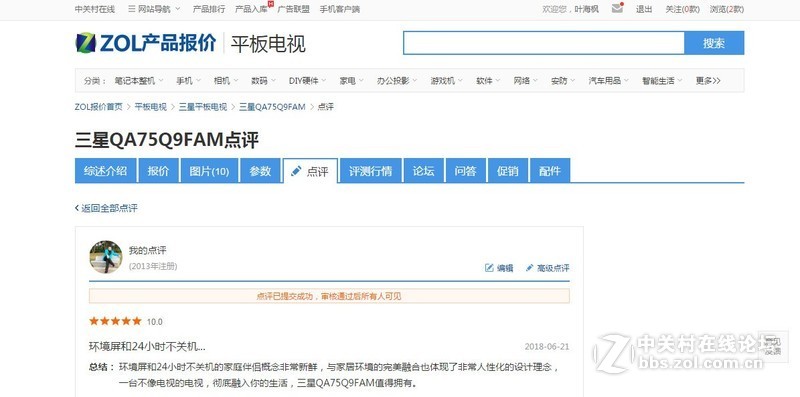
Task: Expand the 数码 category dropdown
Action: point(263,81)
